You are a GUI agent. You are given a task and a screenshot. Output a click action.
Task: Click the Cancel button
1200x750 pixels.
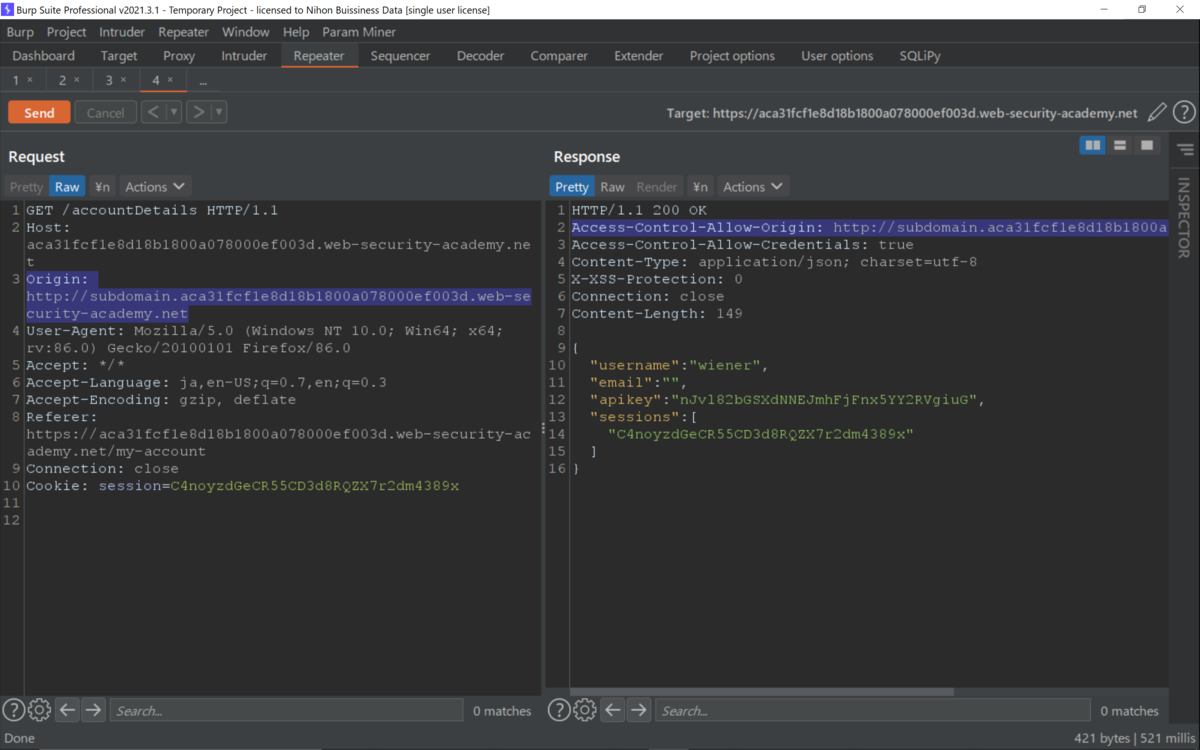coord(105,113)
